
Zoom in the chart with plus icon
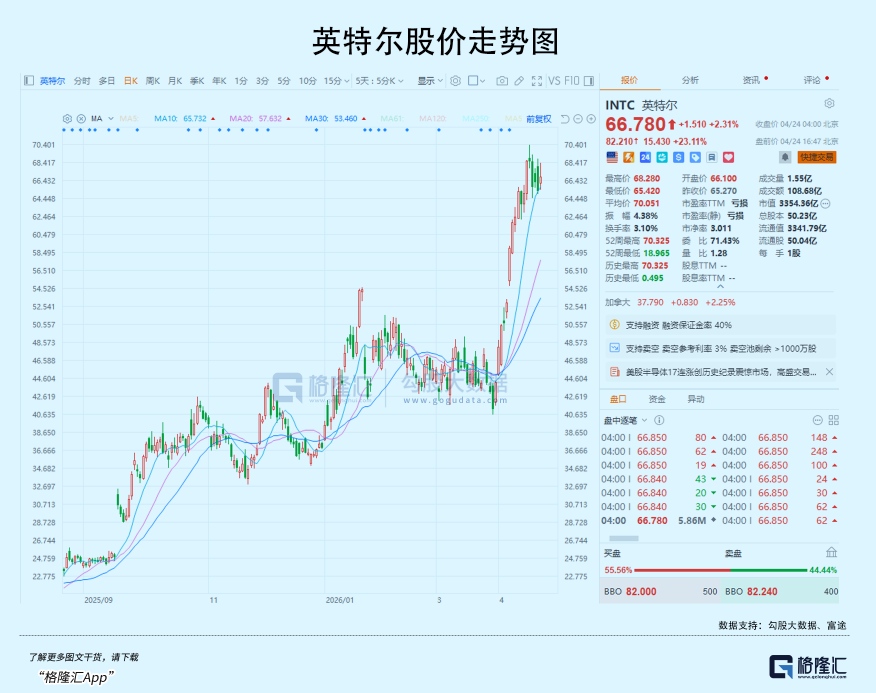[x=591, y=118]
